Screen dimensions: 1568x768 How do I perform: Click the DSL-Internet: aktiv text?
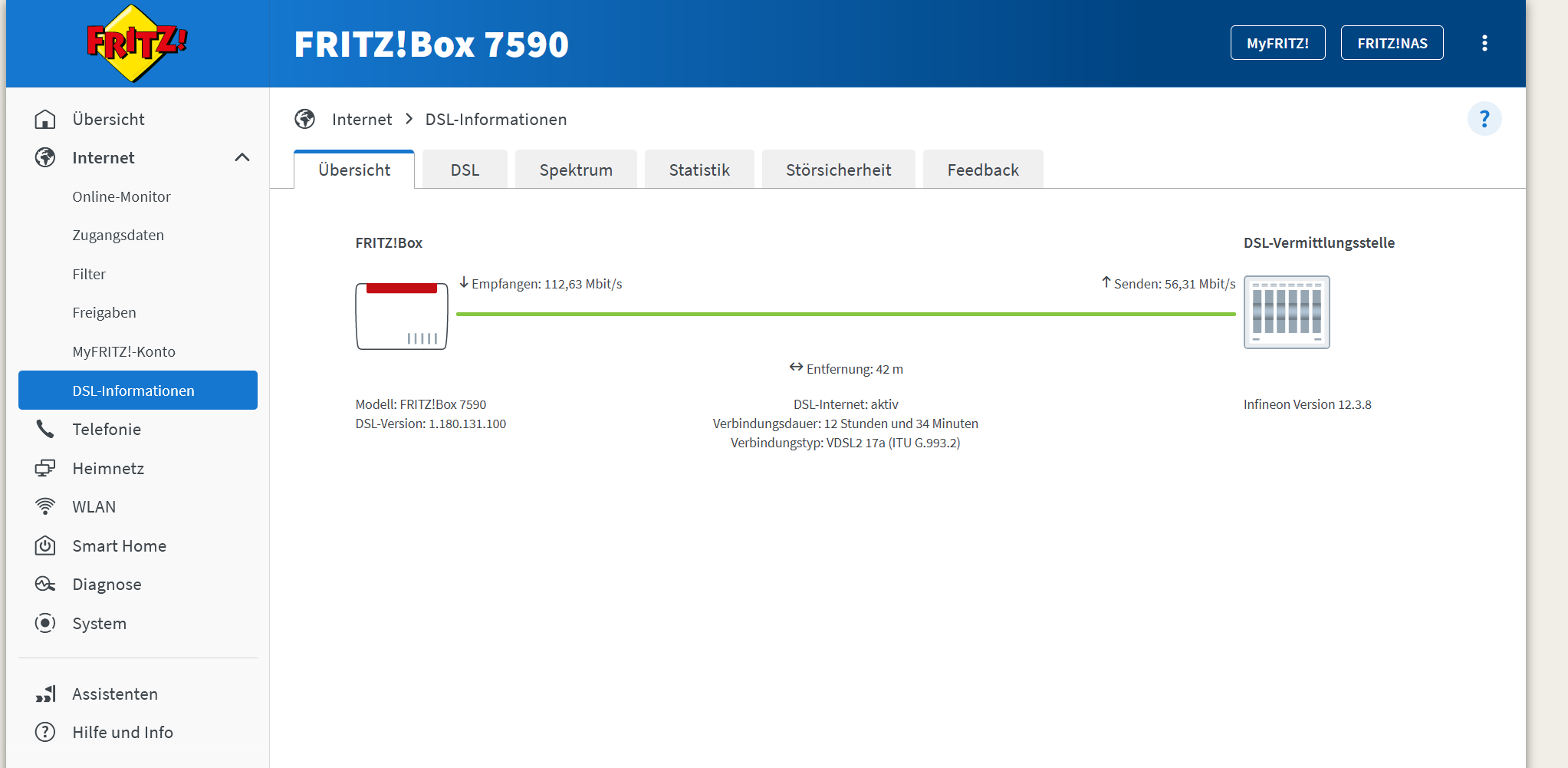click(846, 404)
